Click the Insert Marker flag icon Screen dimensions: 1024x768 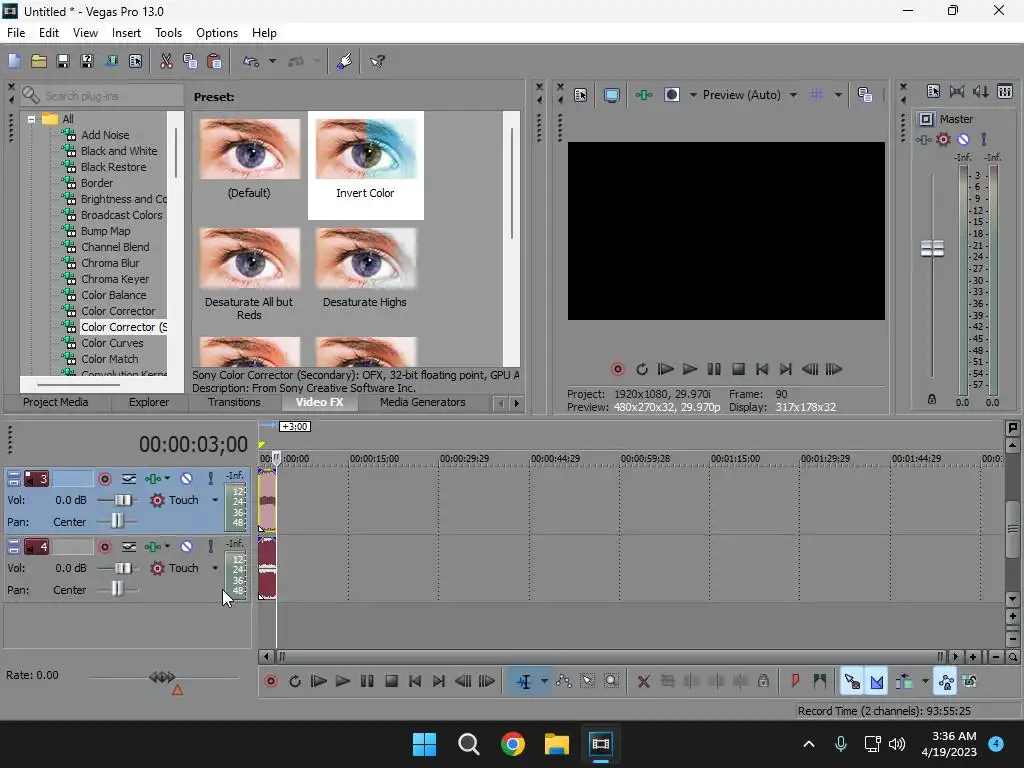tap(795, 682)
